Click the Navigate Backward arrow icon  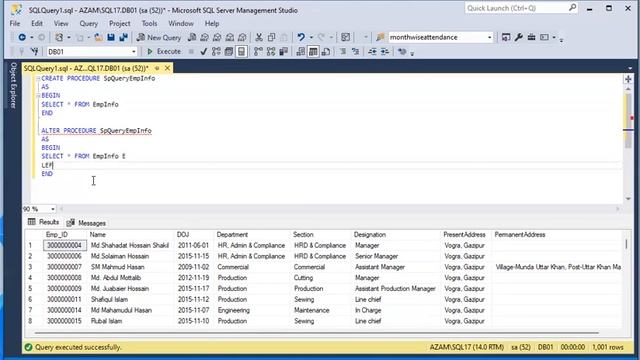pos(22,37)
